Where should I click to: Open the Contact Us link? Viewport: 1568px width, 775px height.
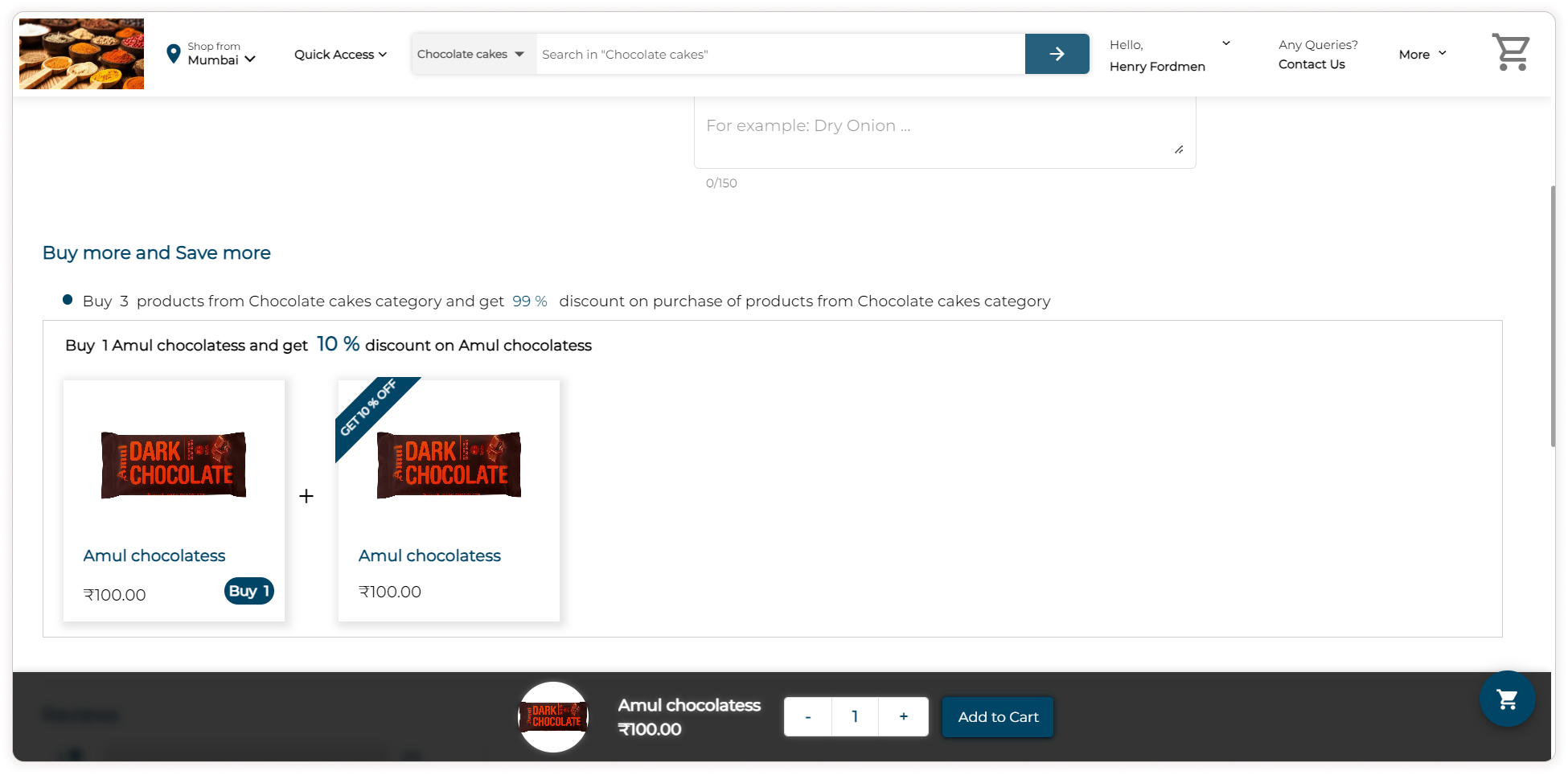pyautogui.click(x=1311, y=64)
